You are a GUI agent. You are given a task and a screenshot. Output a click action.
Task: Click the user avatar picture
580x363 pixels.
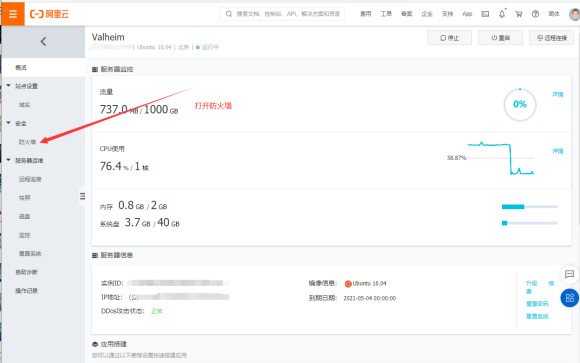click(575, 14)
